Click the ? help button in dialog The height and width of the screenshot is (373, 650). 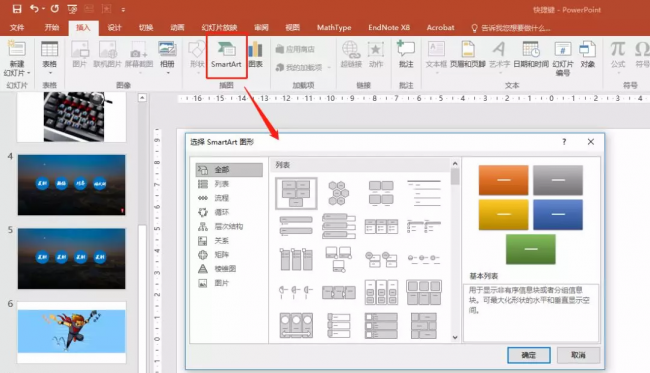[564, 142]
